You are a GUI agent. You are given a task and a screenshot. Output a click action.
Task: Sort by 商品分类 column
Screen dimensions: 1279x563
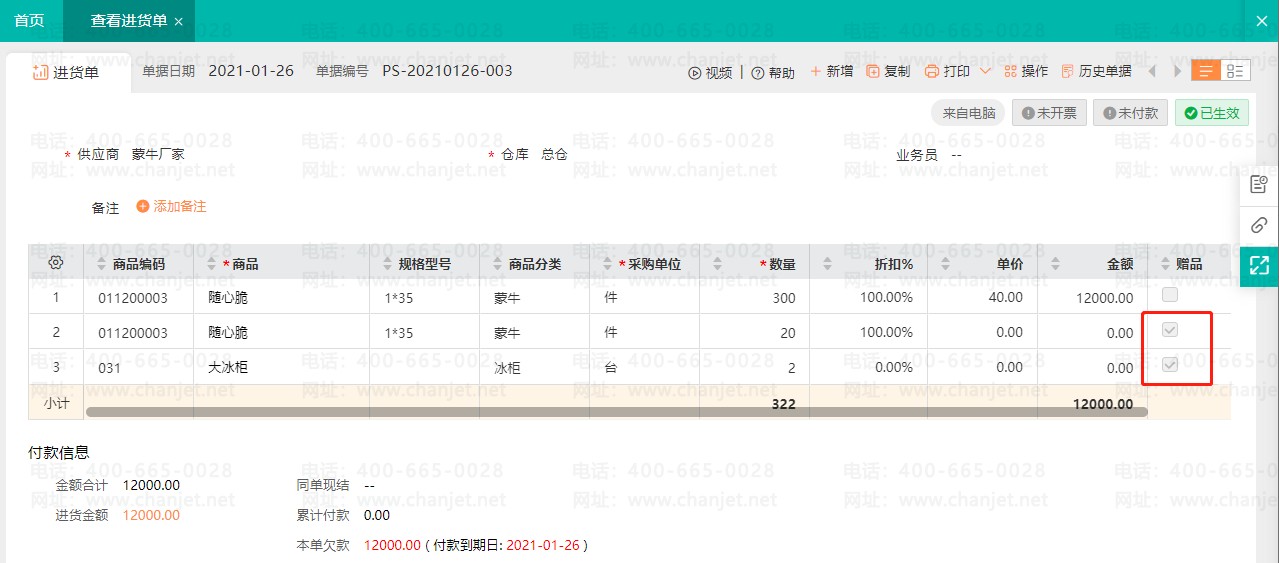coord(498,264)
